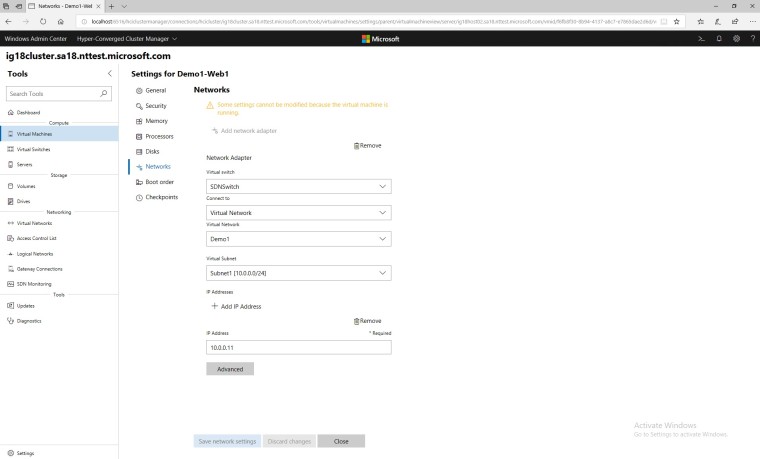Open the notifications bell icon
Screen dimensions: 760x459
tap(719, 39)
